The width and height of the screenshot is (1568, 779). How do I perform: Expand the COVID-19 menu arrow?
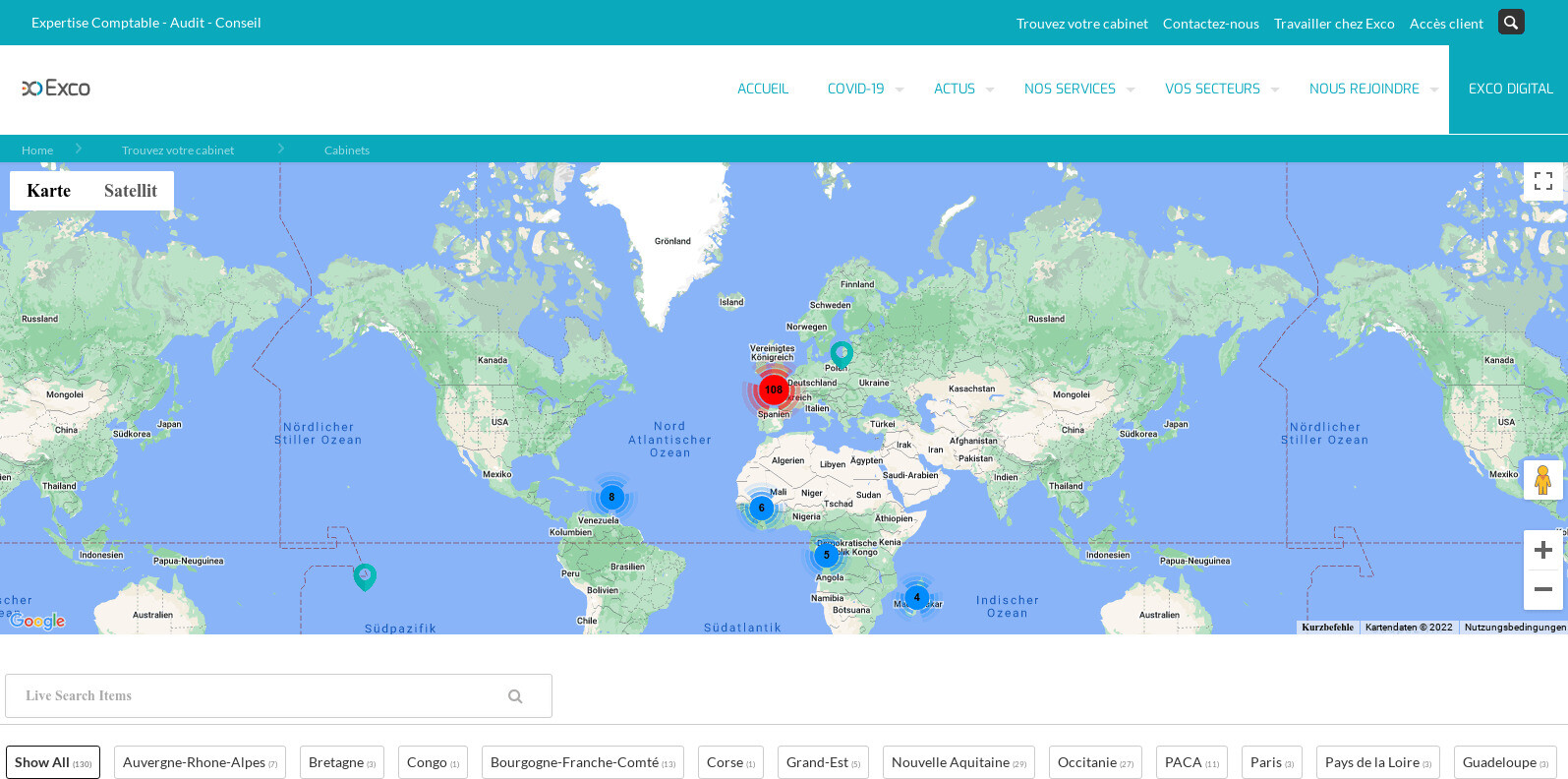pyautogui.click(x=899, y=90)
